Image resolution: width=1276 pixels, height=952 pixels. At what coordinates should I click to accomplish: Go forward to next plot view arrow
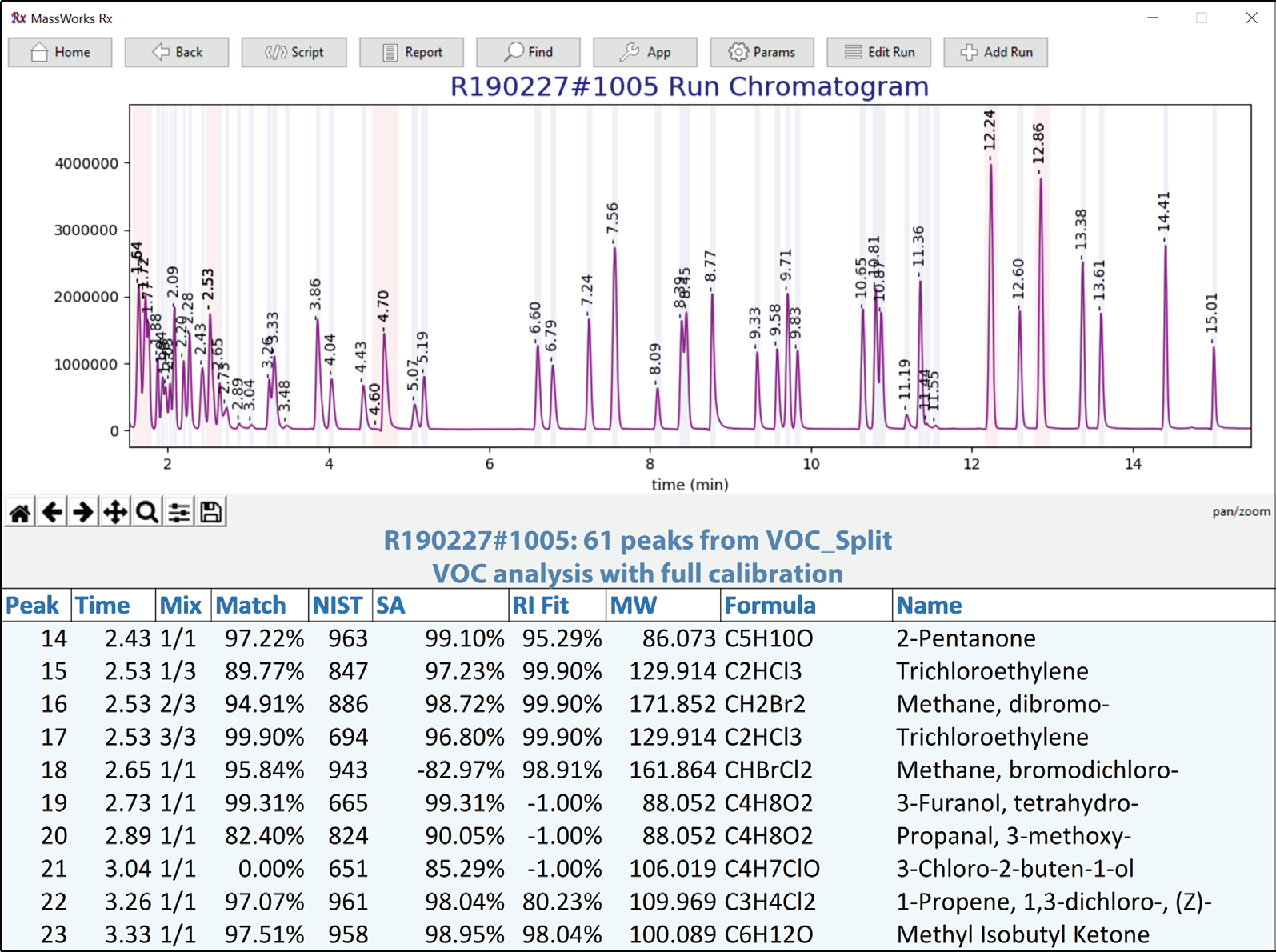[x=83, y=512]
